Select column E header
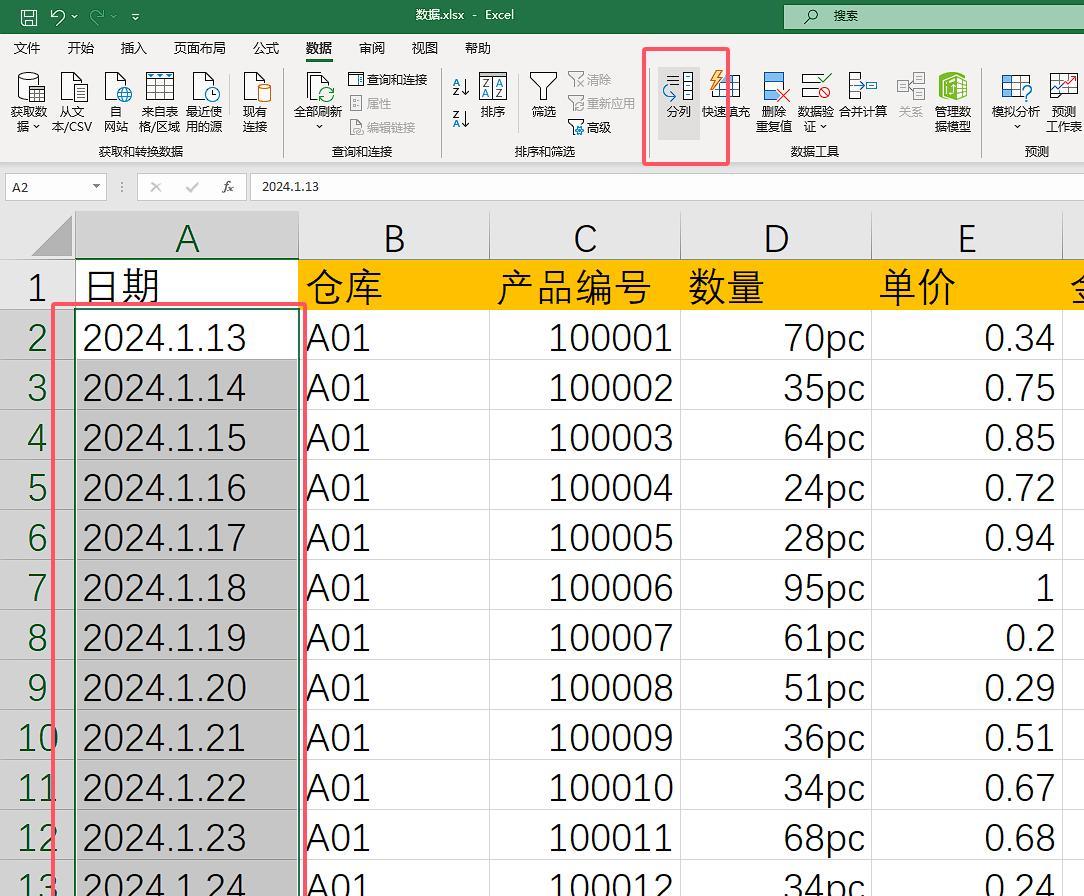1084x896 pixels. 966,237
